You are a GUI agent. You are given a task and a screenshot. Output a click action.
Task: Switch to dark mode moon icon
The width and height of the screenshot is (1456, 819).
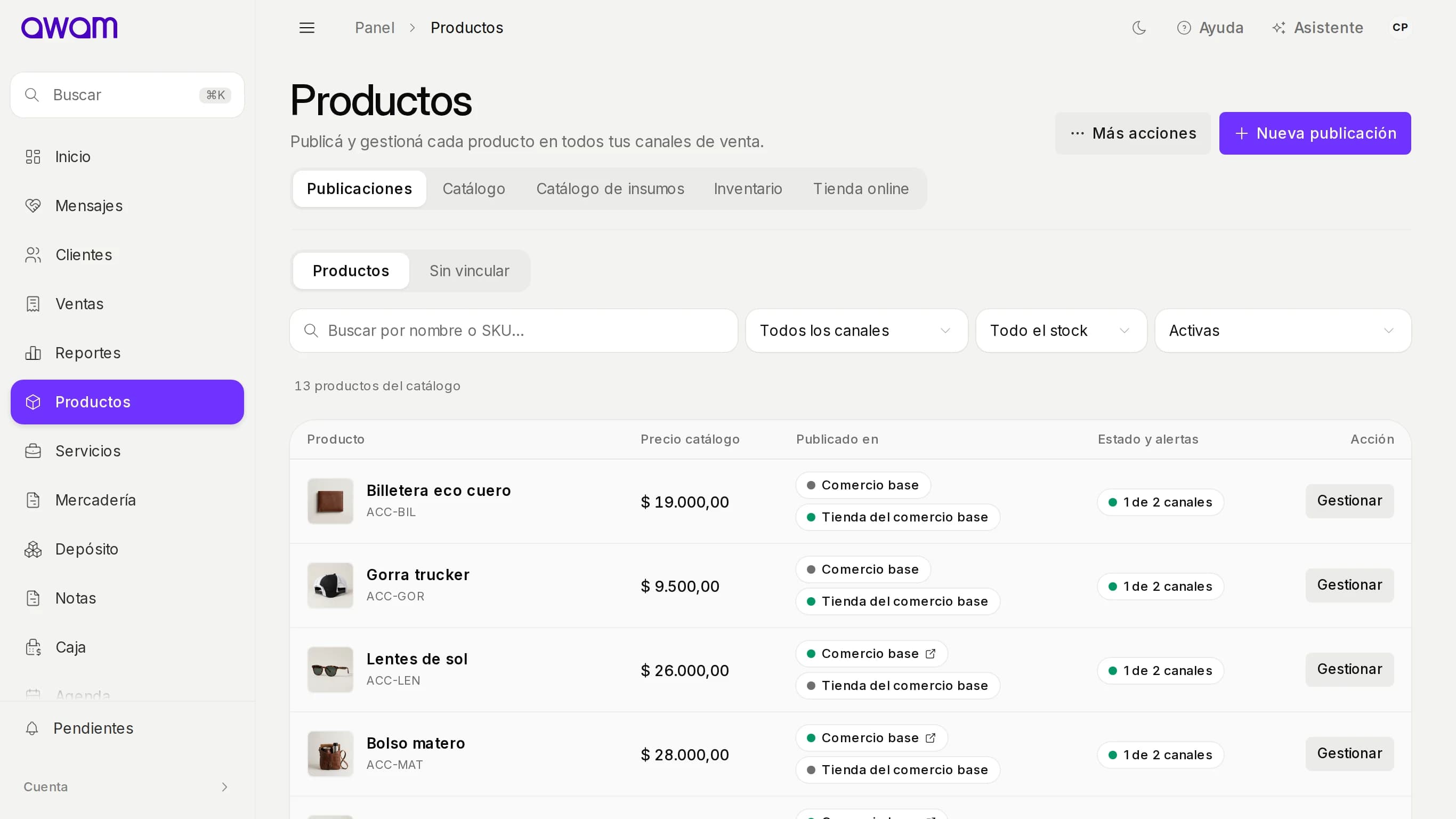pyautogui.click(x=1139, y=28)
